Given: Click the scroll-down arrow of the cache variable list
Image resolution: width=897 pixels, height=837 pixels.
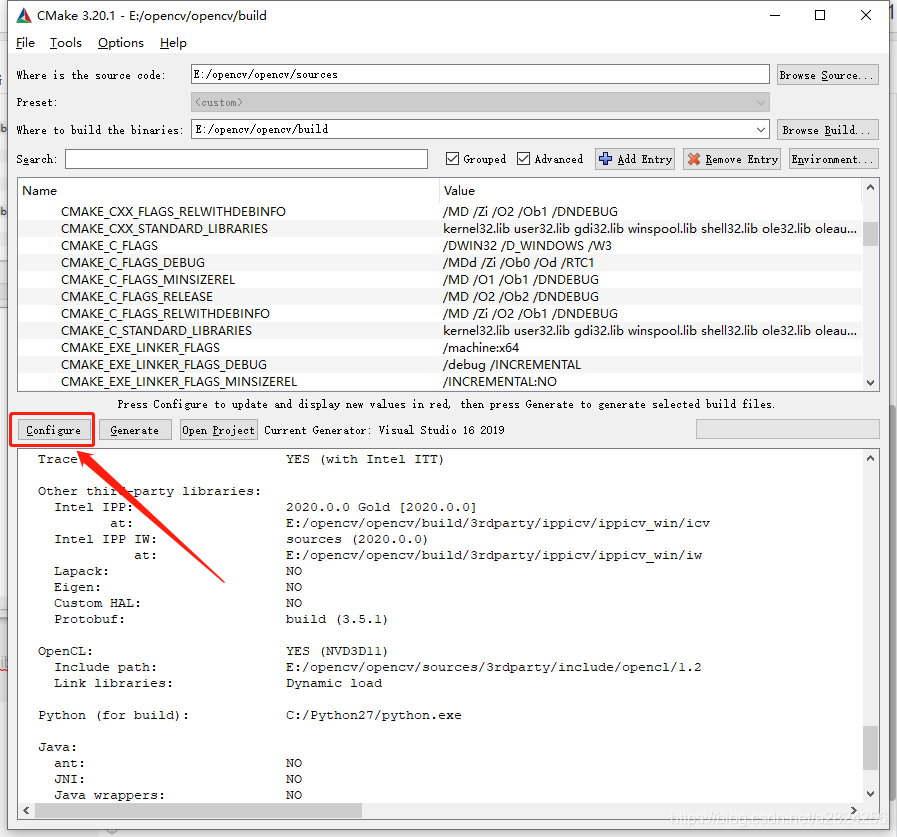Looking at the screenshot, I should point(870,383).
